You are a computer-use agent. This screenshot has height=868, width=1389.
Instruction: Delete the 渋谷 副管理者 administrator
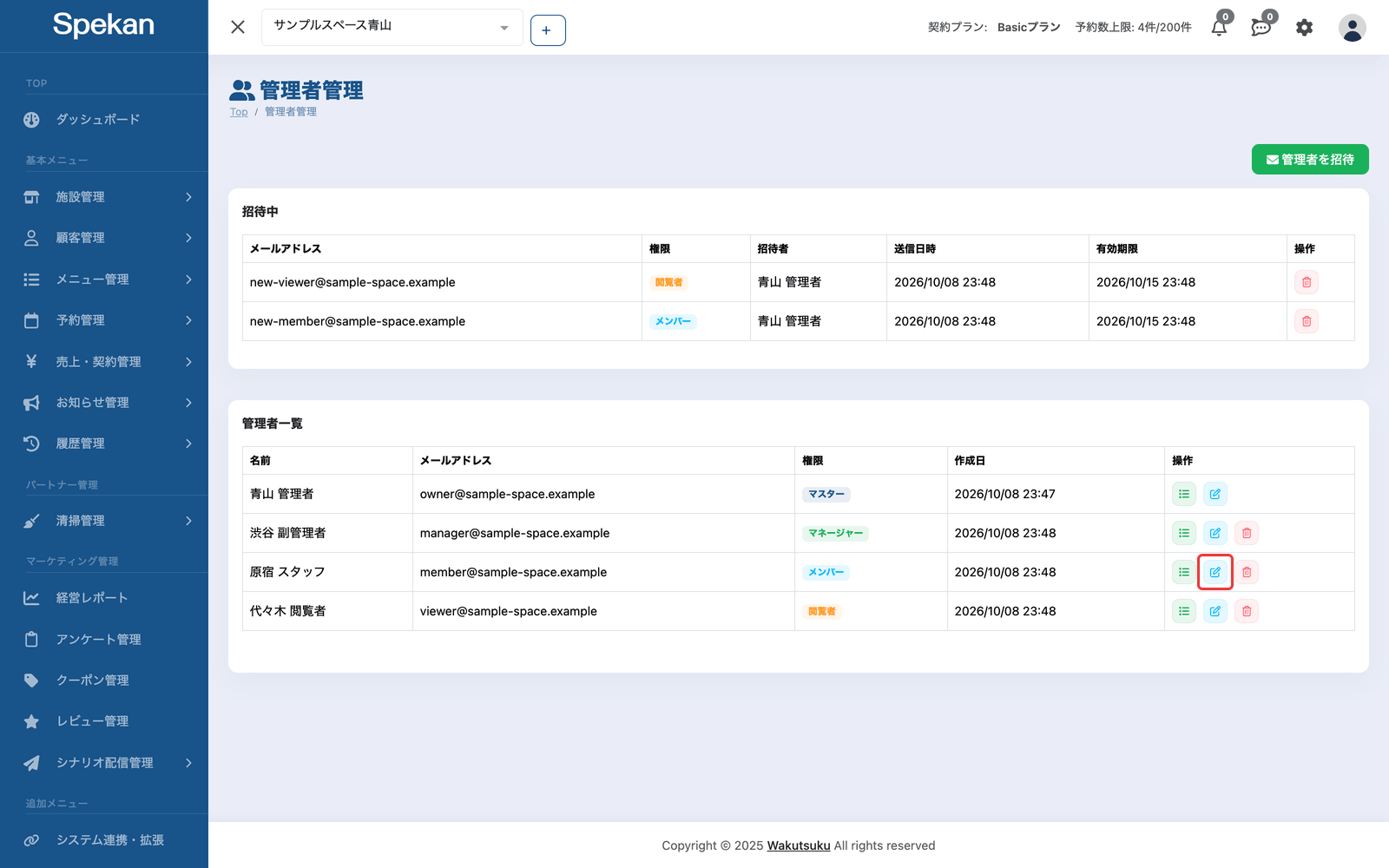[x=1247, y=533]
